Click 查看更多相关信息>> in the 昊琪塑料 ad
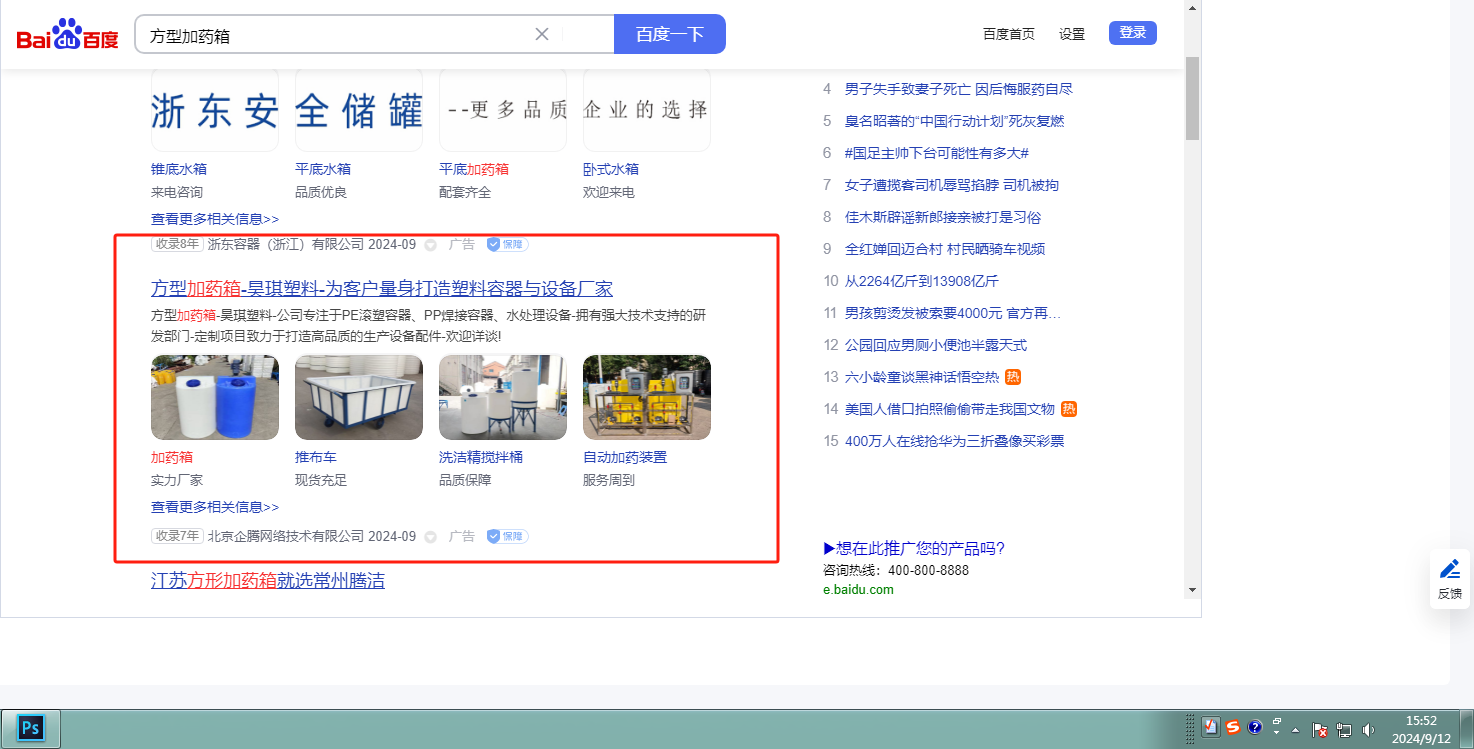 [215, 507]
